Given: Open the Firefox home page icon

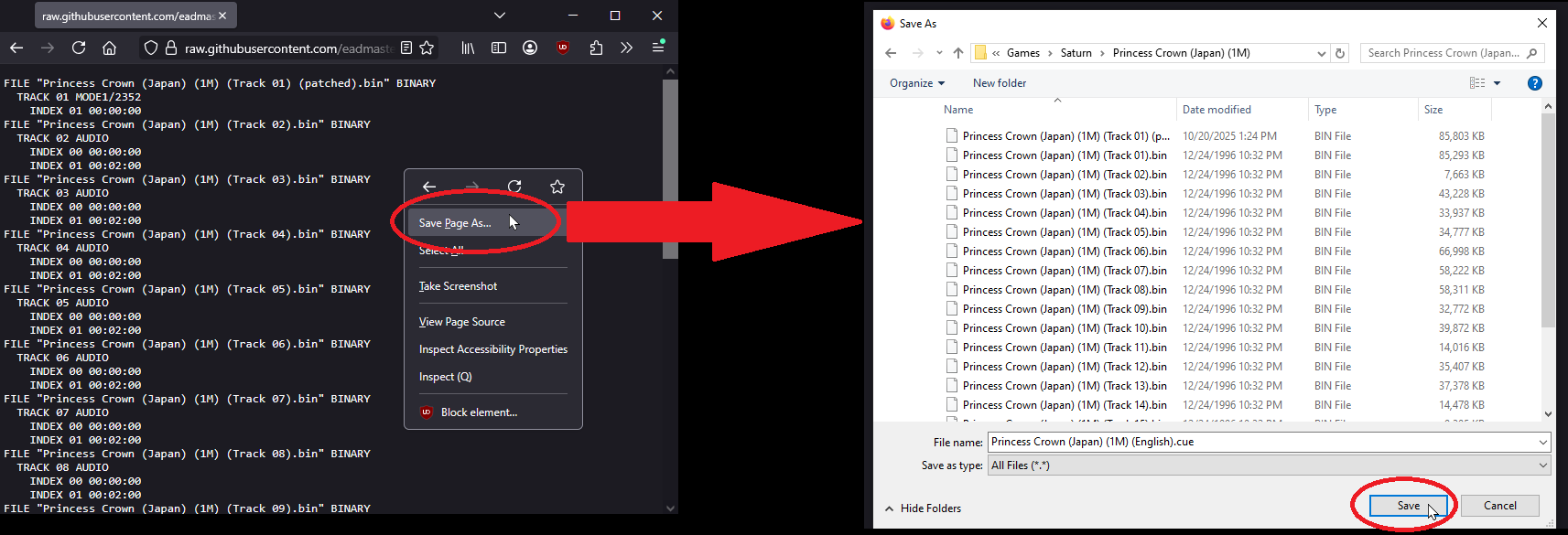Looking at the screenshot, I should point(110,48).
